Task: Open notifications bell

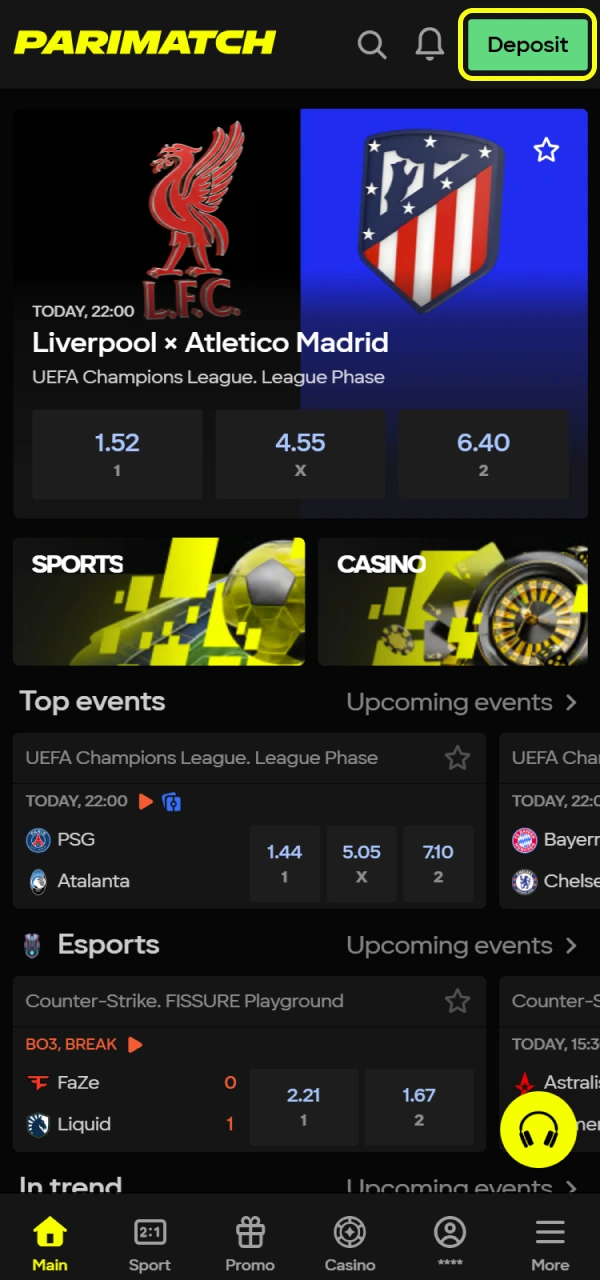Action: click(429, 44)
